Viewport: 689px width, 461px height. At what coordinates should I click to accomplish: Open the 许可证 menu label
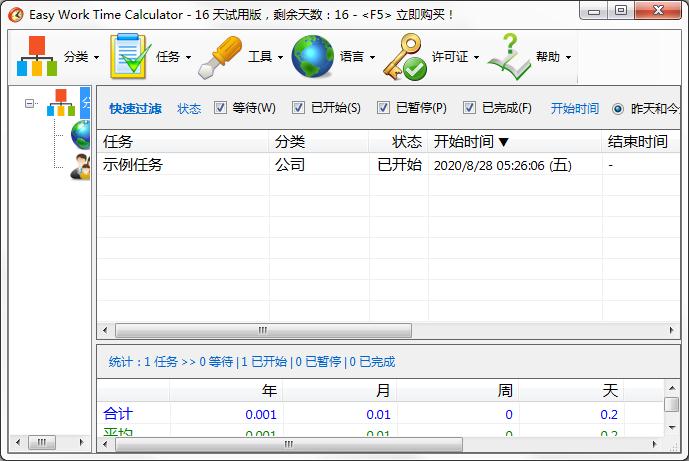coord(450,57)
